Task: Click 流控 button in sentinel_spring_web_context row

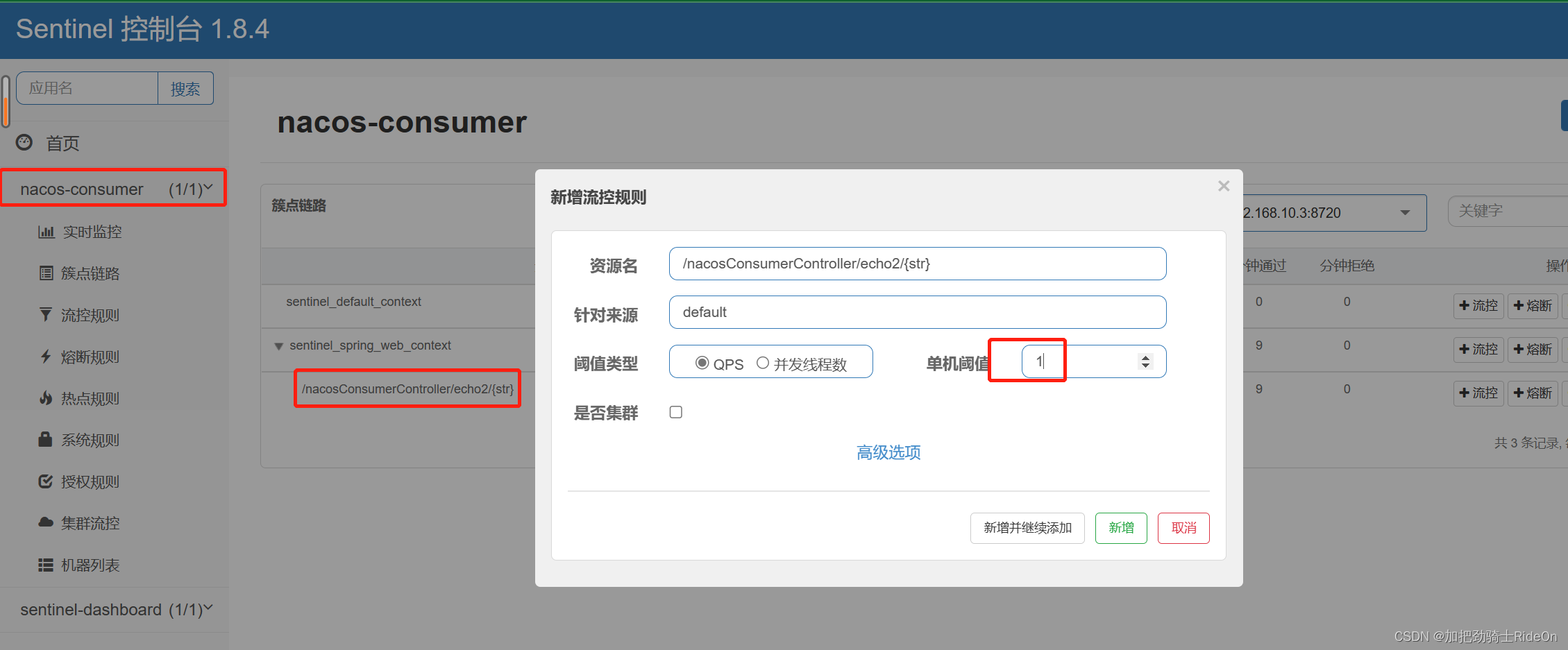Action: pos(1478,350)
